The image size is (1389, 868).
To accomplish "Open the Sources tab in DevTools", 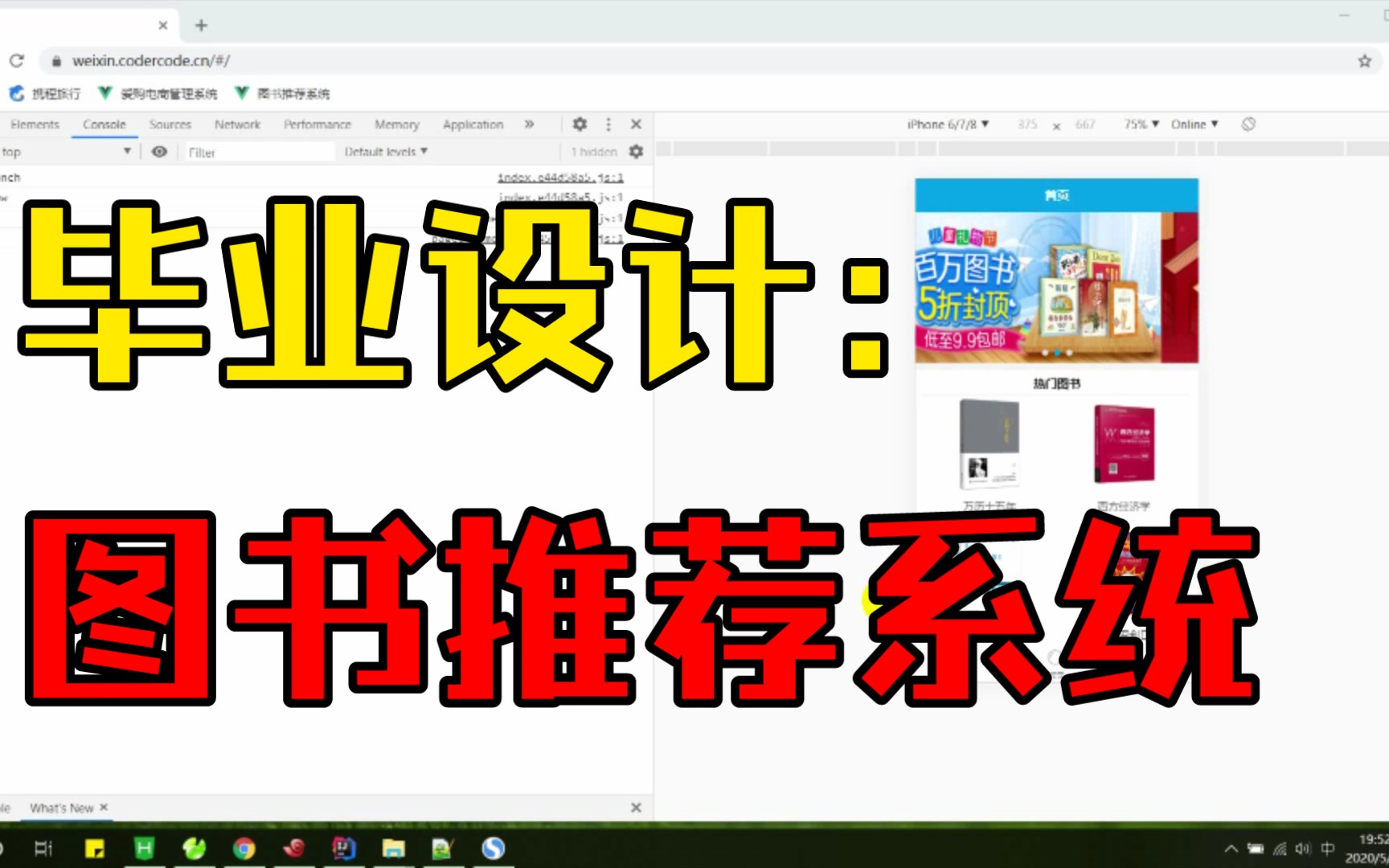I will pos(170,125).
